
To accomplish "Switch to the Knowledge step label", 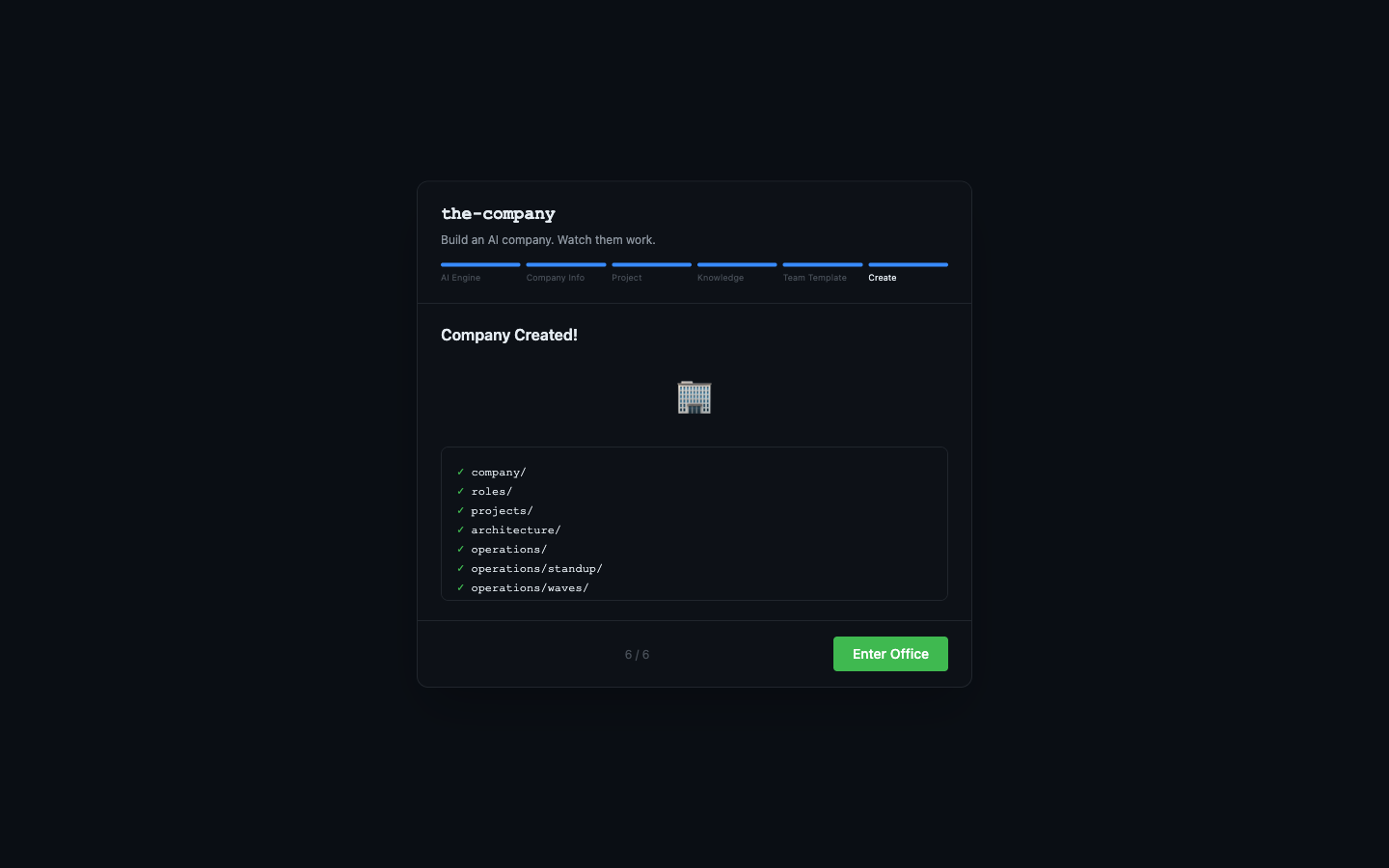I will pyautogui.click(x=720, y=278).
